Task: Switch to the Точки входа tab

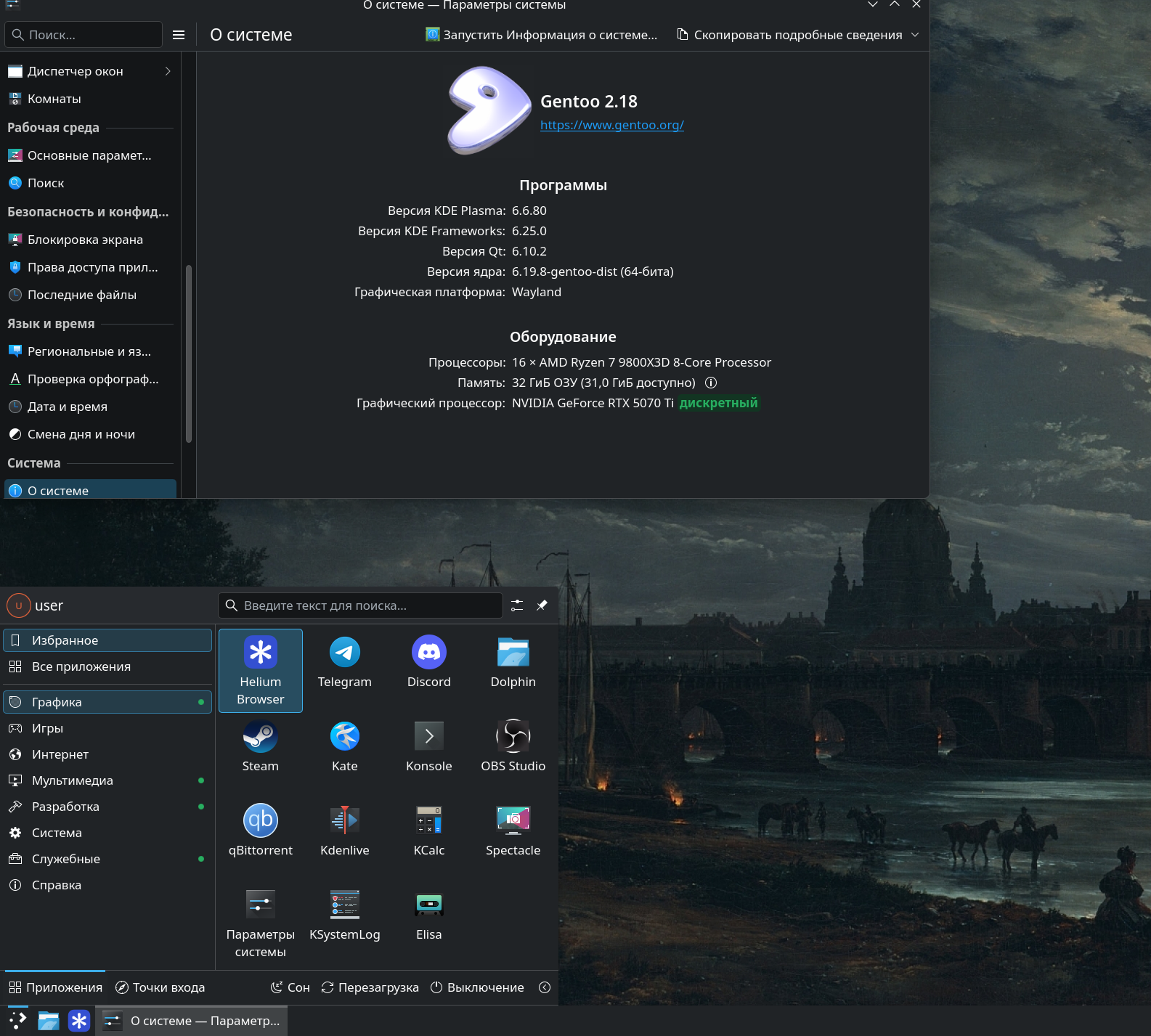Action: point(160,987)
